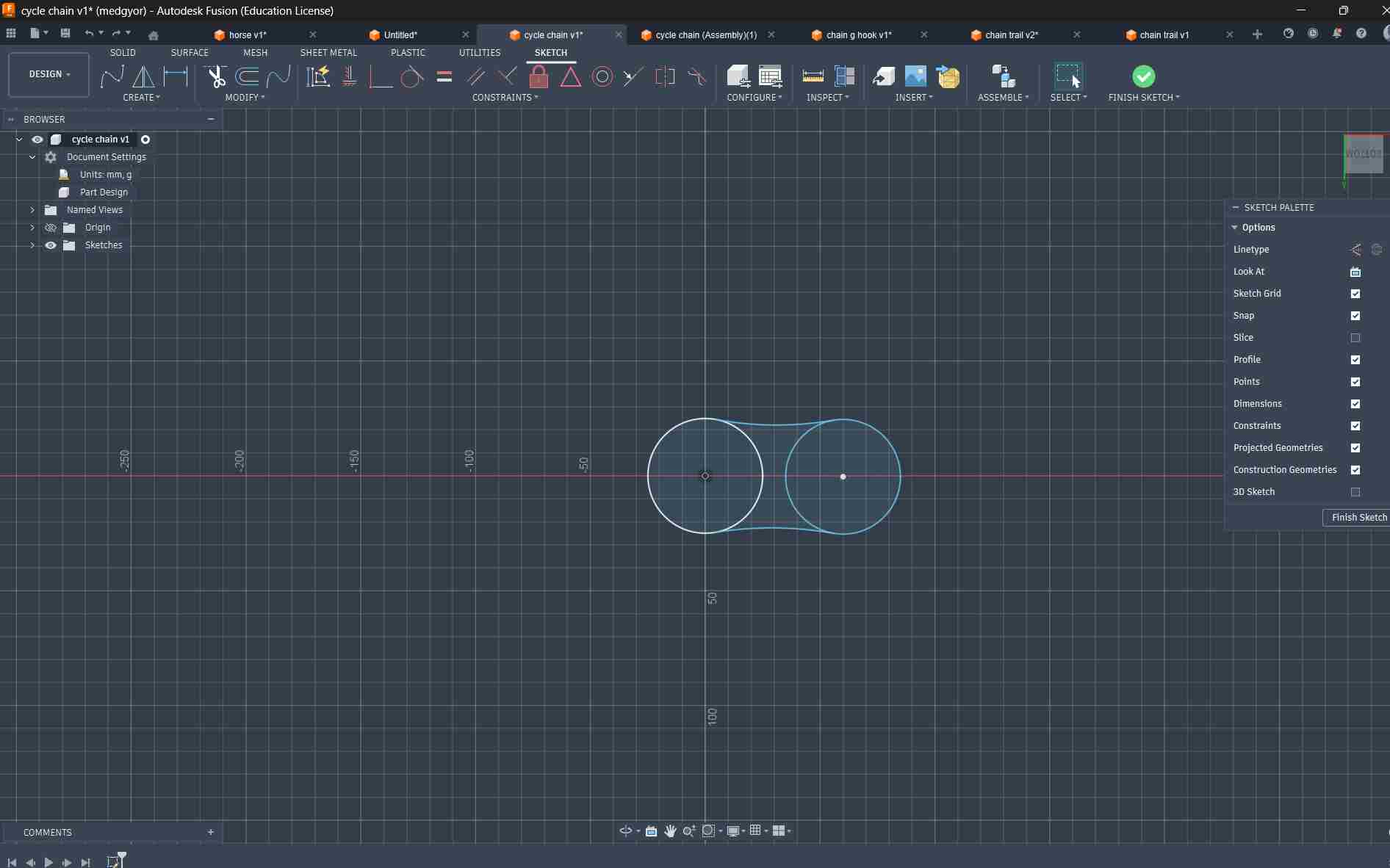Uncheck the Profile checkbox
This screenshot has height=868, width=1390.
click(x=1355, y=360)
